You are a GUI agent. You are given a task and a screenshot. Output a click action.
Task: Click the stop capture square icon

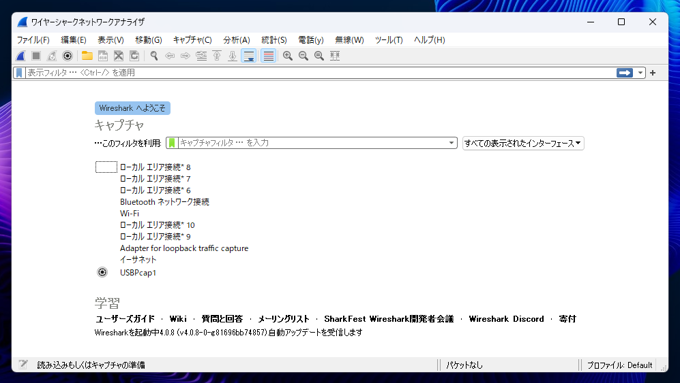point(36,56)
